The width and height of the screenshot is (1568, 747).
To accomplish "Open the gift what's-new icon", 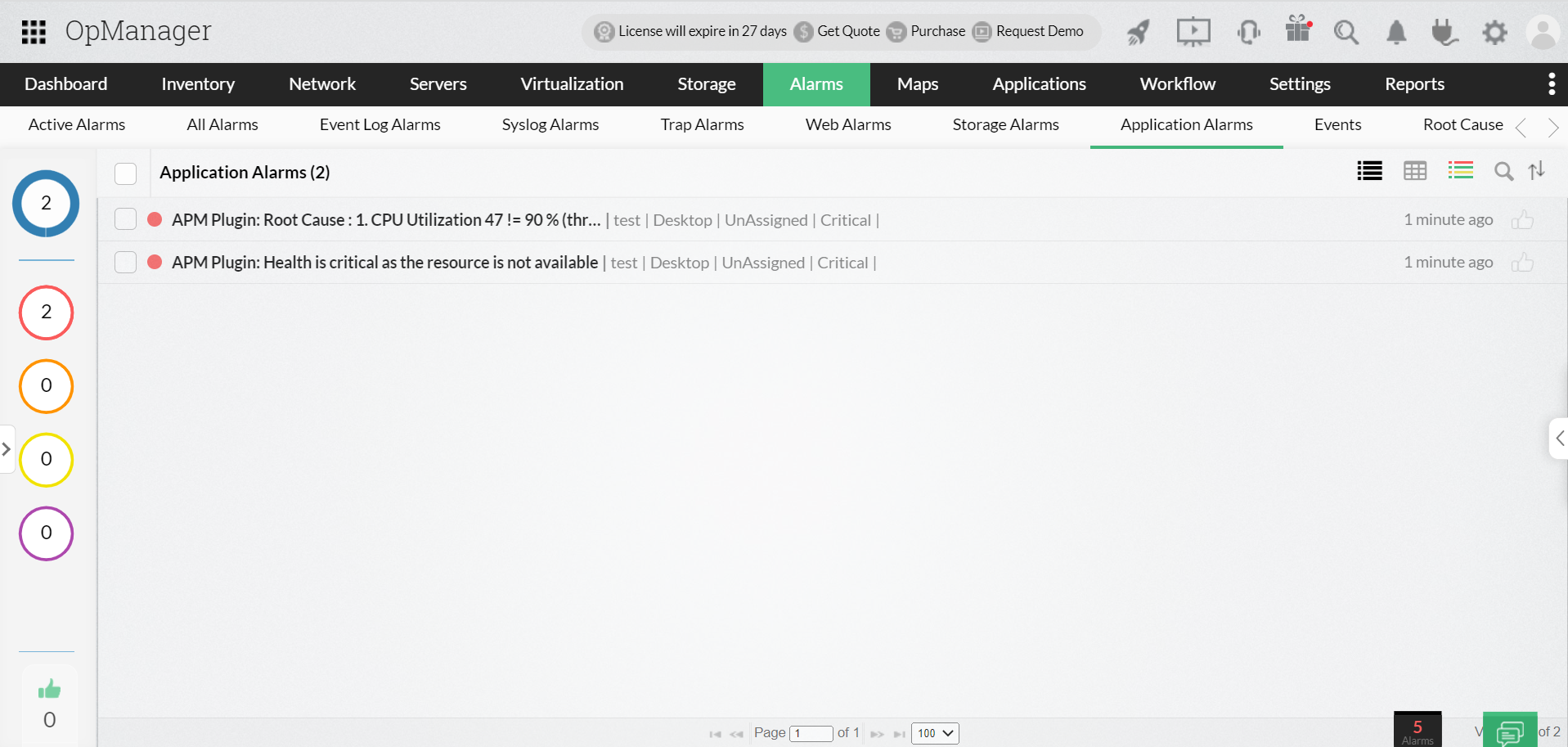I will (x=1297, y=29).
